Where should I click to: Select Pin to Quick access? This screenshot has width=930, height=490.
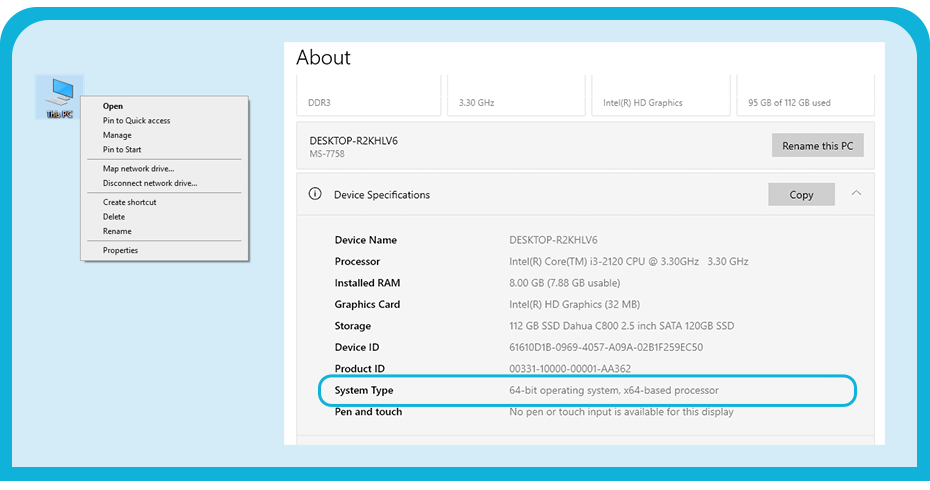(x=136, y=121)
